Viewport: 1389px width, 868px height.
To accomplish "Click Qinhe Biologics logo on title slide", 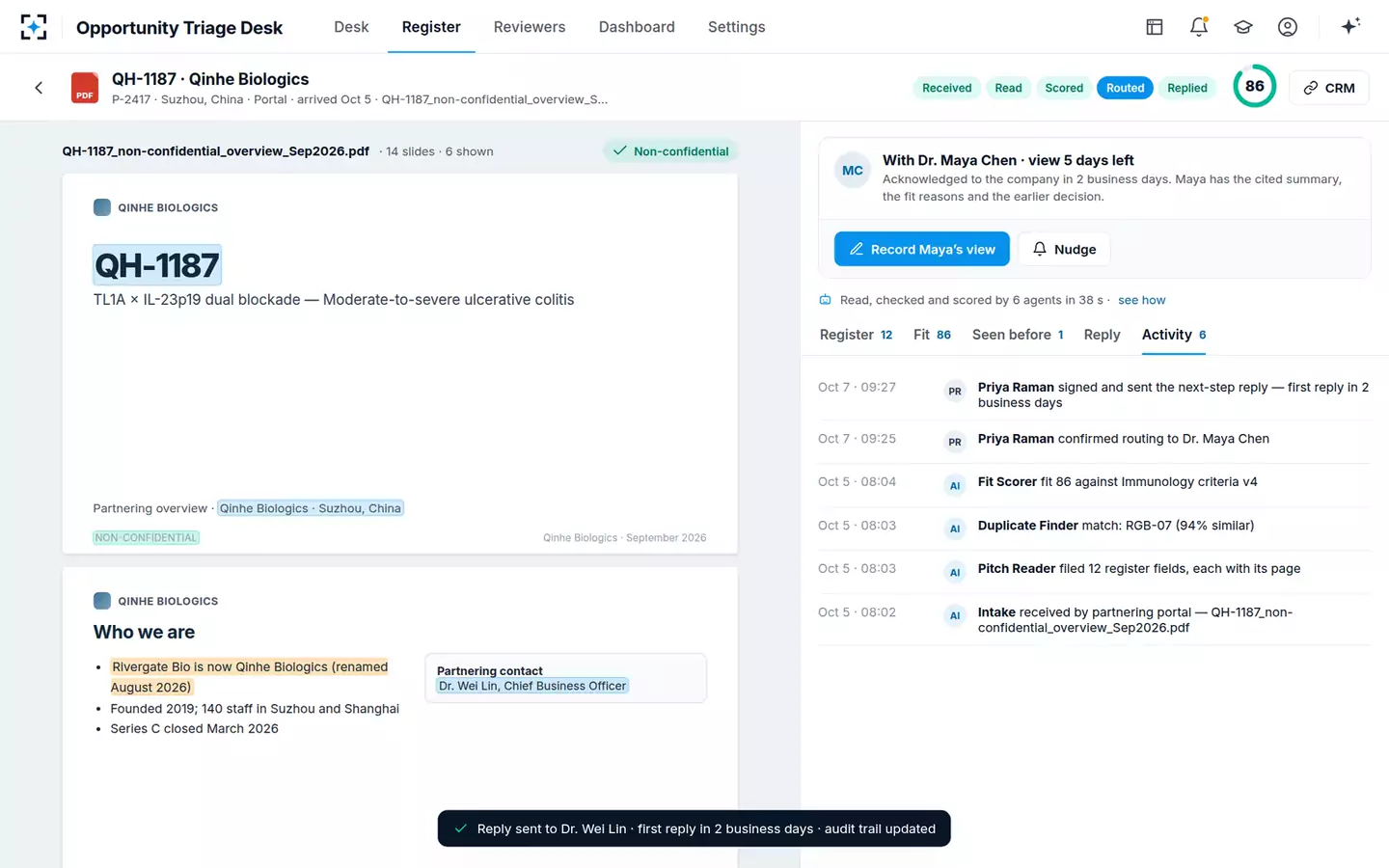I will [101, 207].
